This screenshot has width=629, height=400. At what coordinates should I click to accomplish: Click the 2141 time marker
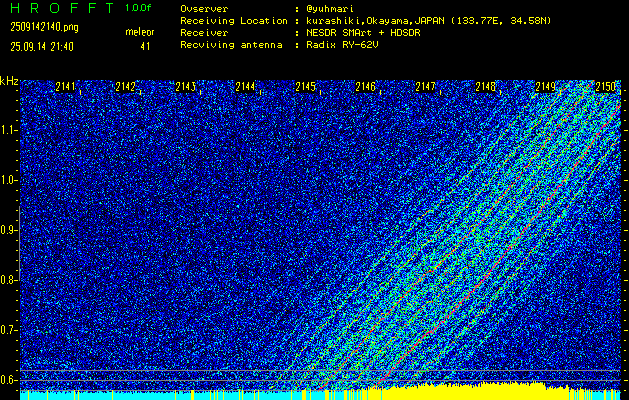pos(65,86)
